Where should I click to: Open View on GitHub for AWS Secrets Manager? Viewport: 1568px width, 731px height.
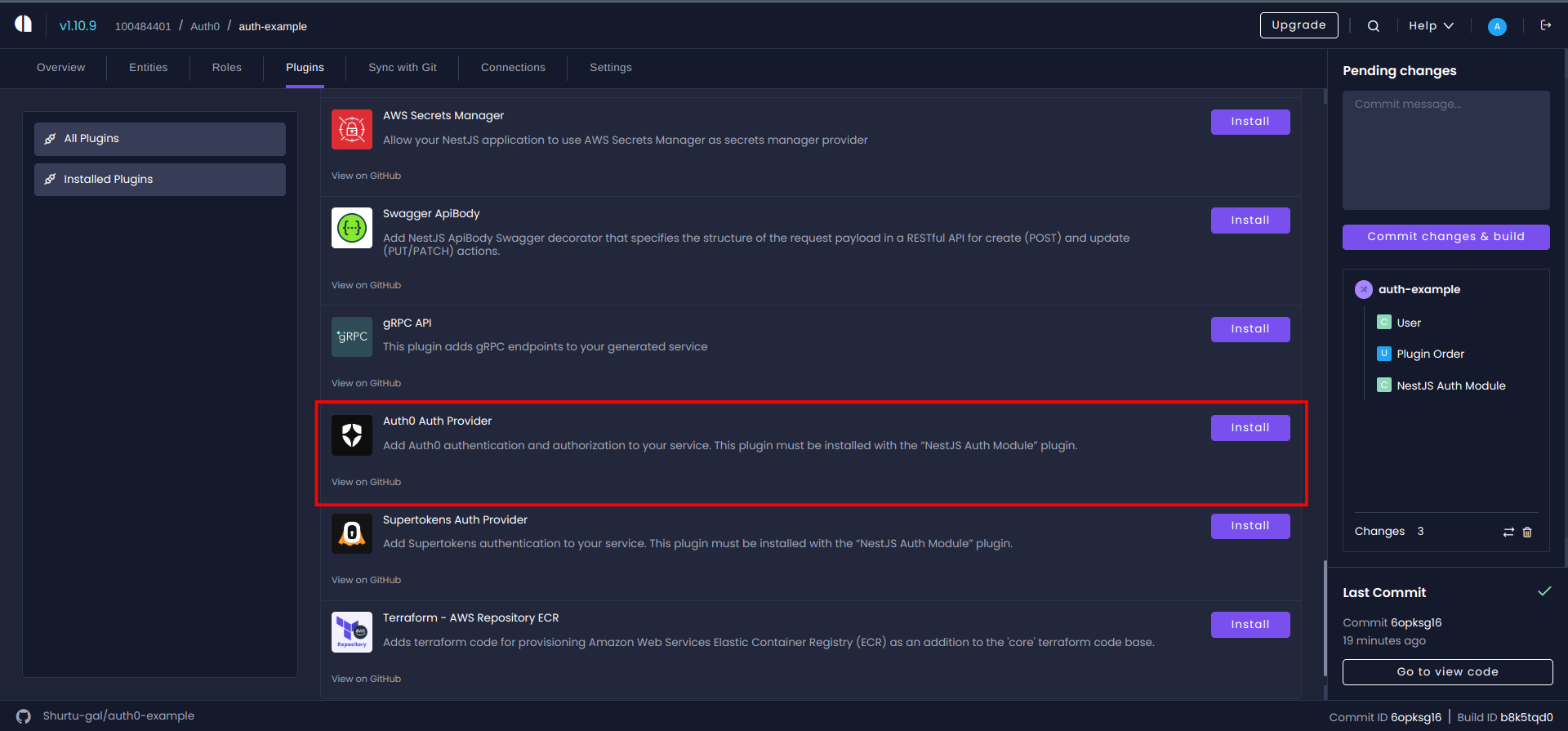(x=366, y=176)
